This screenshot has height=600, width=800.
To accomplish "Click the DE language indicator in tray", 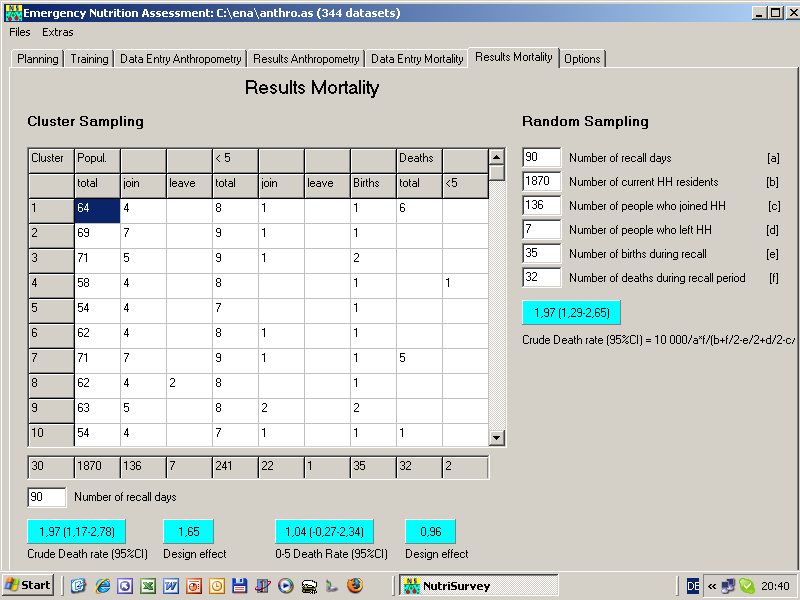I will [x=693, y=586].
